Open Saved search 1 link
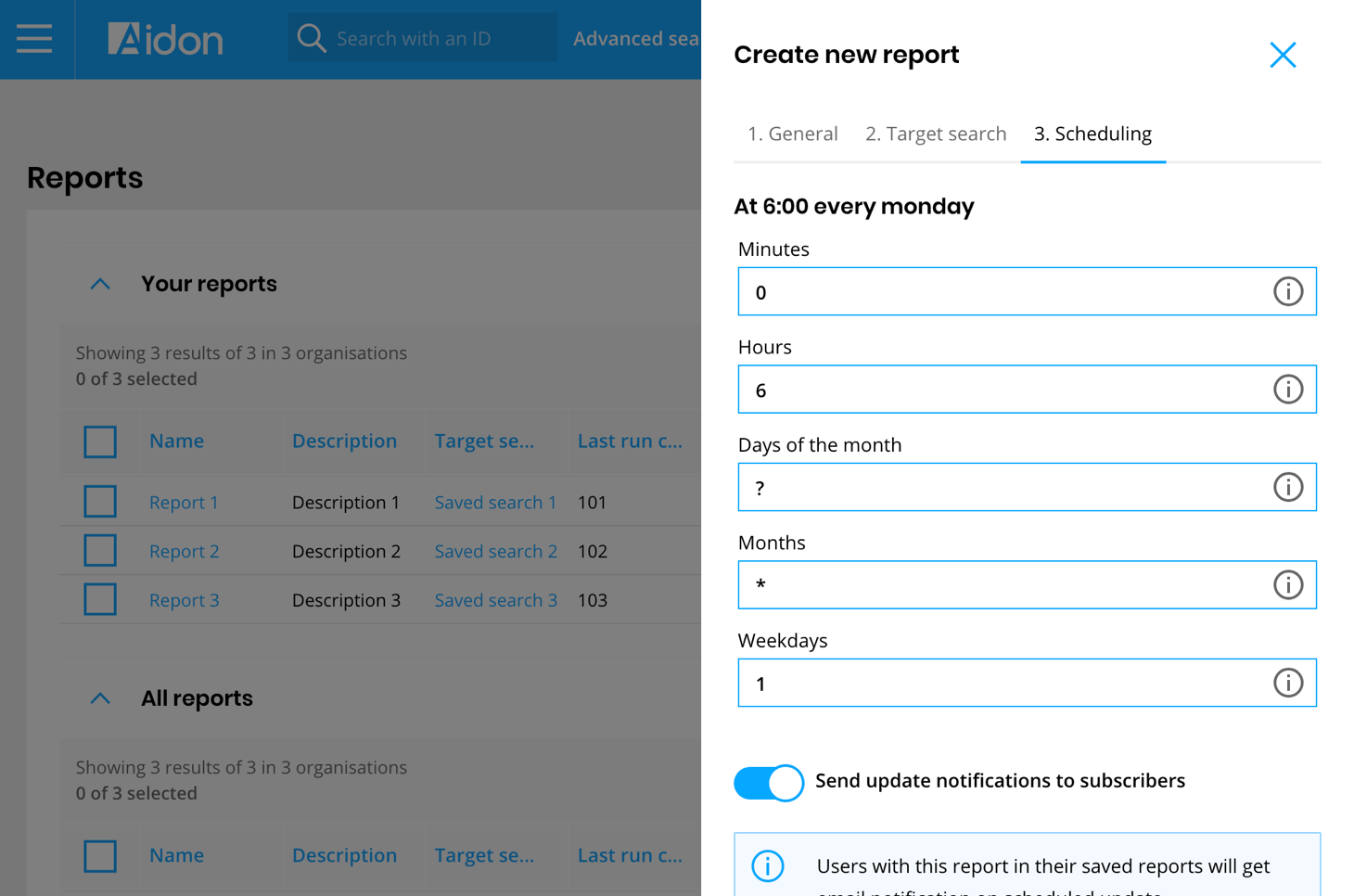 495,503
